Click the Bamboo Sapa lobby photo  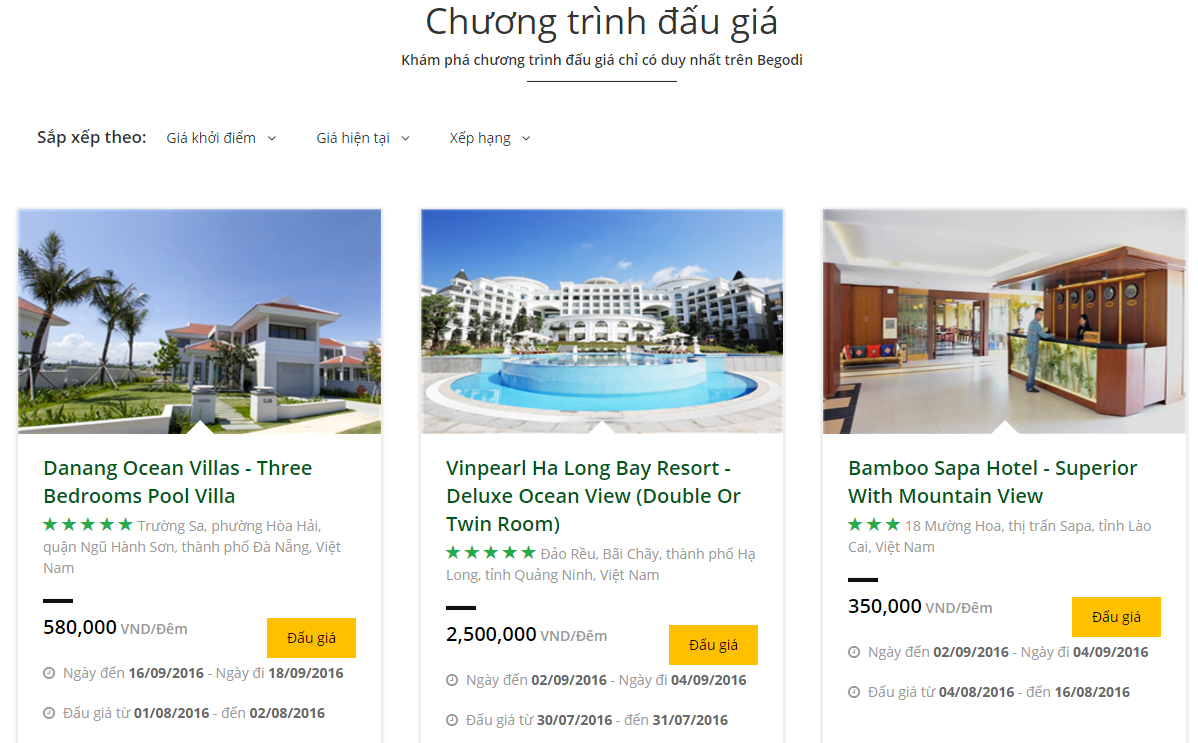(x=1004, y=321)
